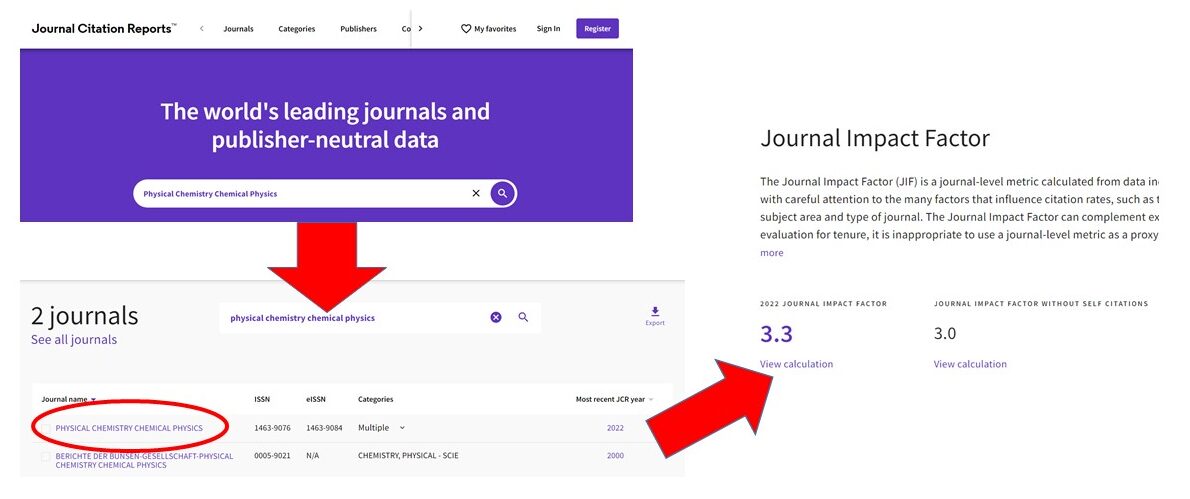Screen dimensions: 1190x499
Task: Click the ISSN column header
Action: point(262,399)
